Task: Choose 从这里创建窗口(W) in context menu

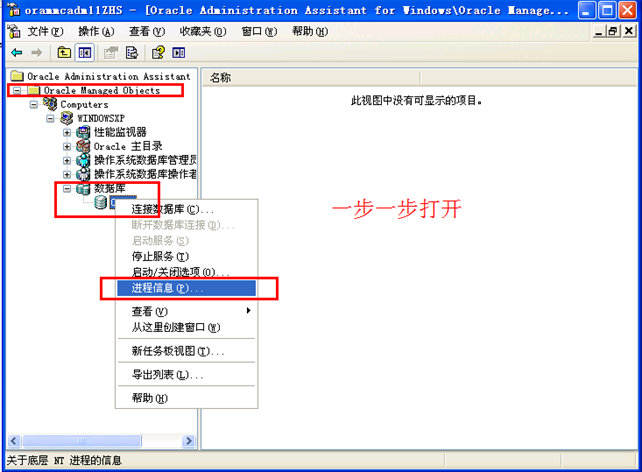Action: point(186,327)
